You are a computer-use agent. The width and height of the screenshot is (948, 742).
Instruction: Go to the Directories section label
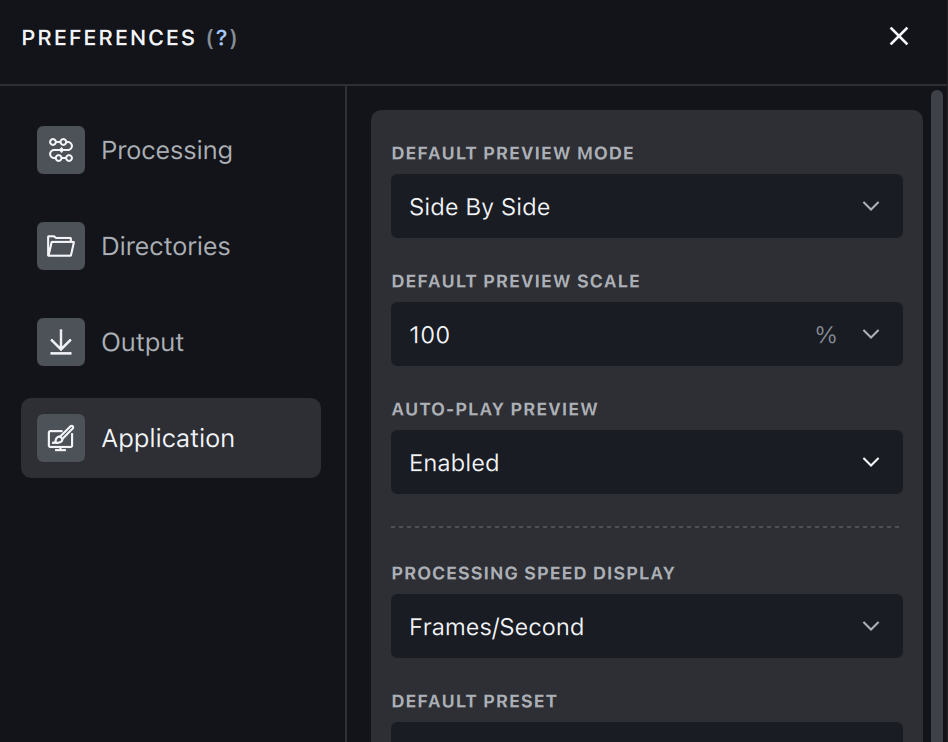(x=166, y=246)
